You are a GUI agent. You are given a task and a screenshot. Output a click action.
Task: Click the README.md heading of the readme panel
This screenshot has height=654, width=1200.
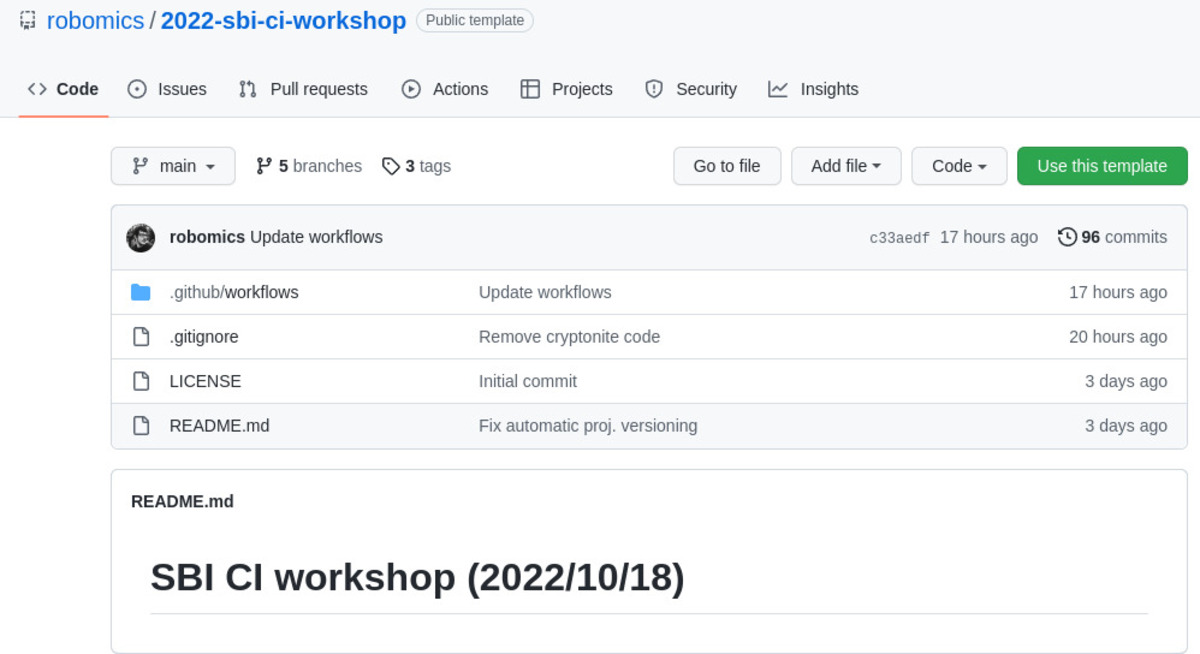182,501
